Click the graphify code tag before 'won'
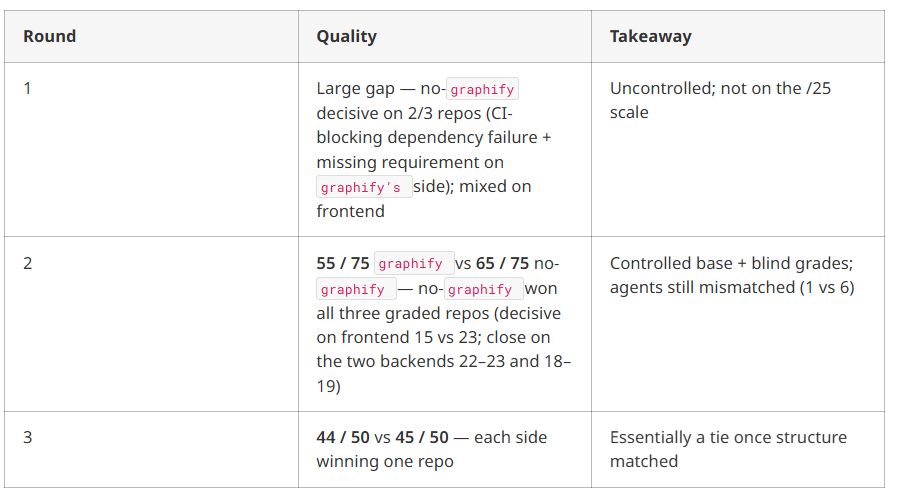This screenshot has width=907, height=503. tap(484, 289)
